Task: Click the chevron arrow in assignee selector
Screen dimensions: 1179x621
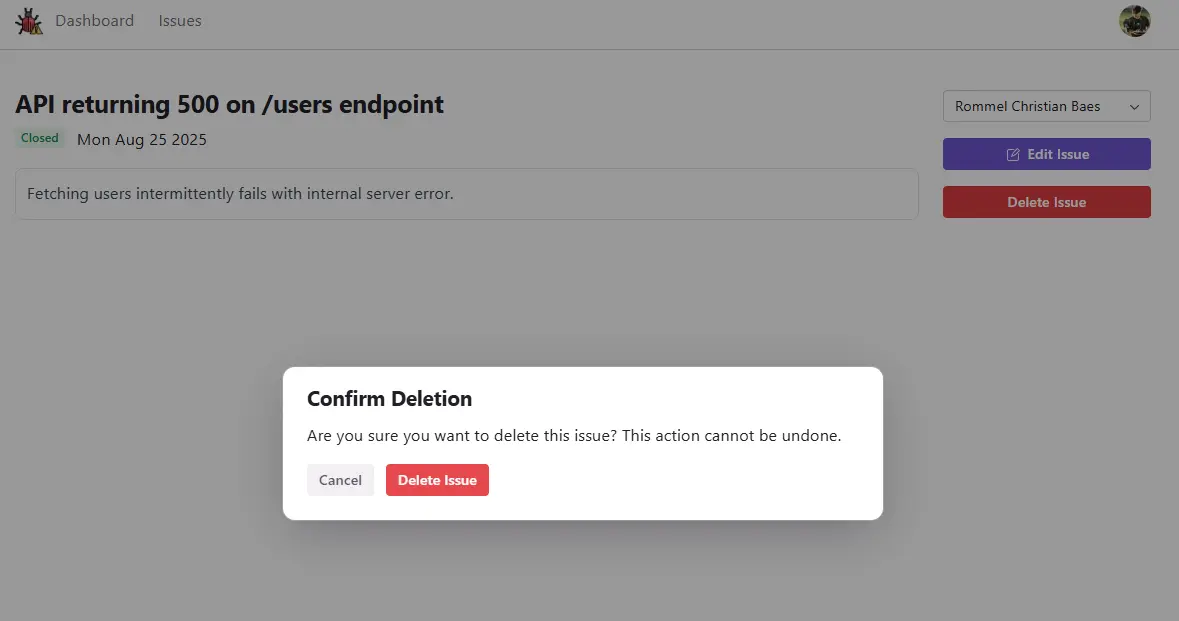Action: [x=1134, y=107]
